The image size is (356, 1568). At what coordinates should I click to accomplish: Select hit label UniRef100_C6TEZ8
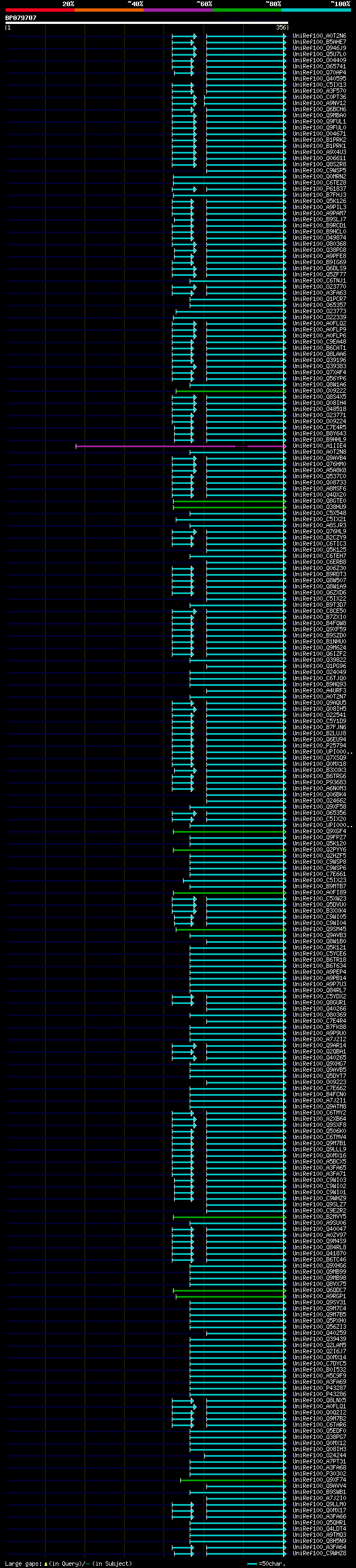point(319,182)
